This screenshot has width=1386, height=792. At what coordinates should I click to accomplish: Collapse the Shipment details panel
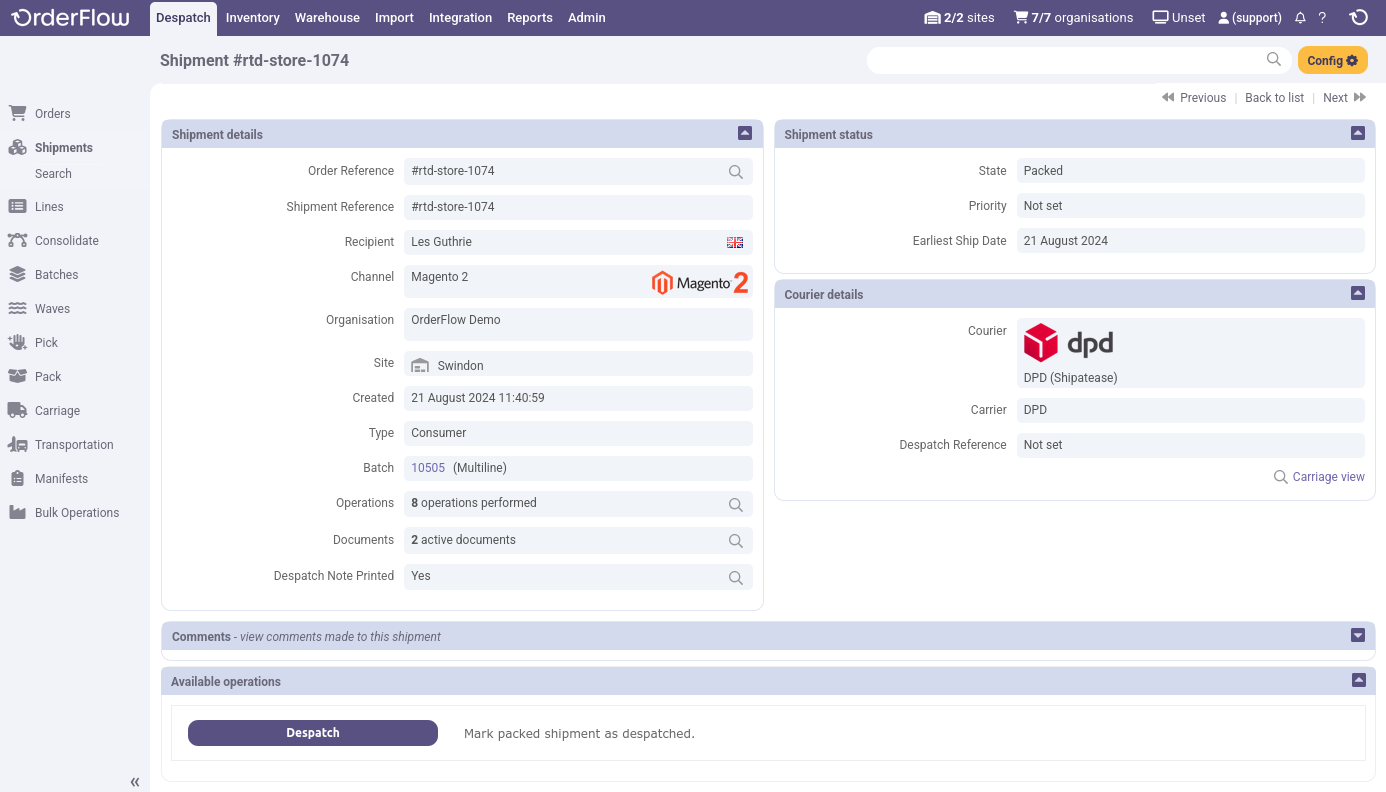(744, 133)
